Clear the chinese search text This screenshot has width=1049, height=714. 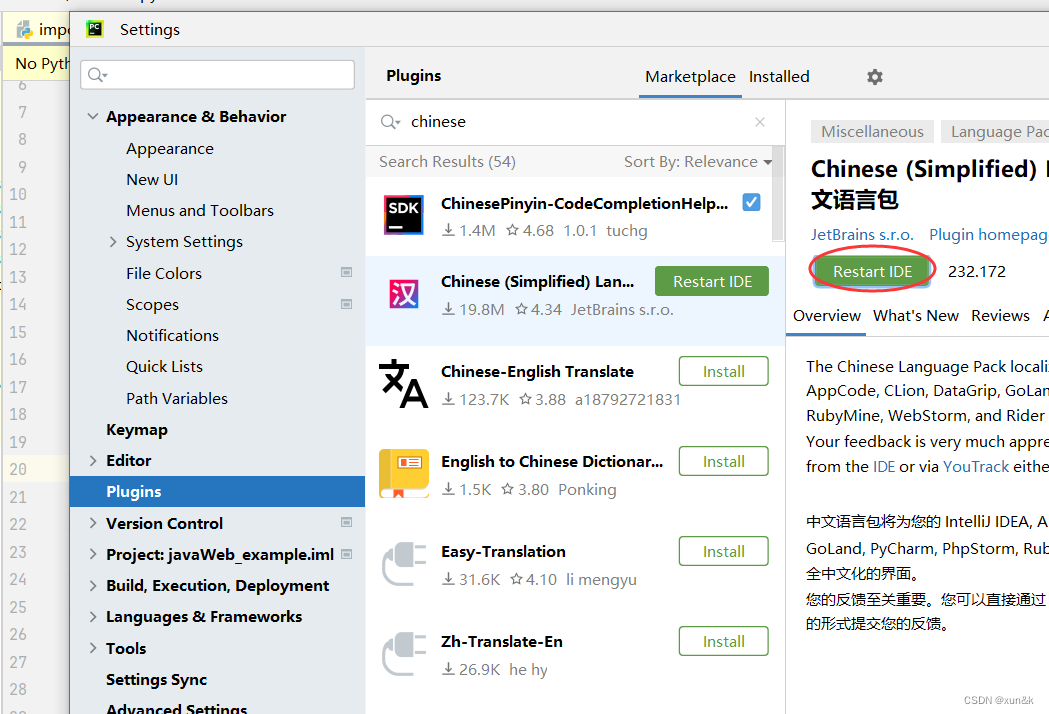tap(760, 122)
